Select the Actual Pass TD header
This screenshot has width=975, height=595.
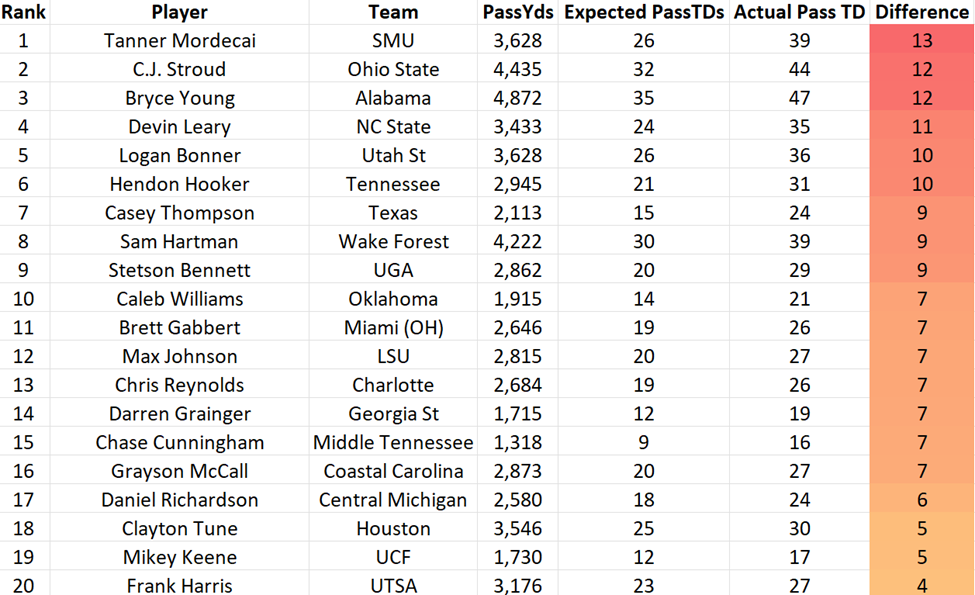click(x=799, y=12)
